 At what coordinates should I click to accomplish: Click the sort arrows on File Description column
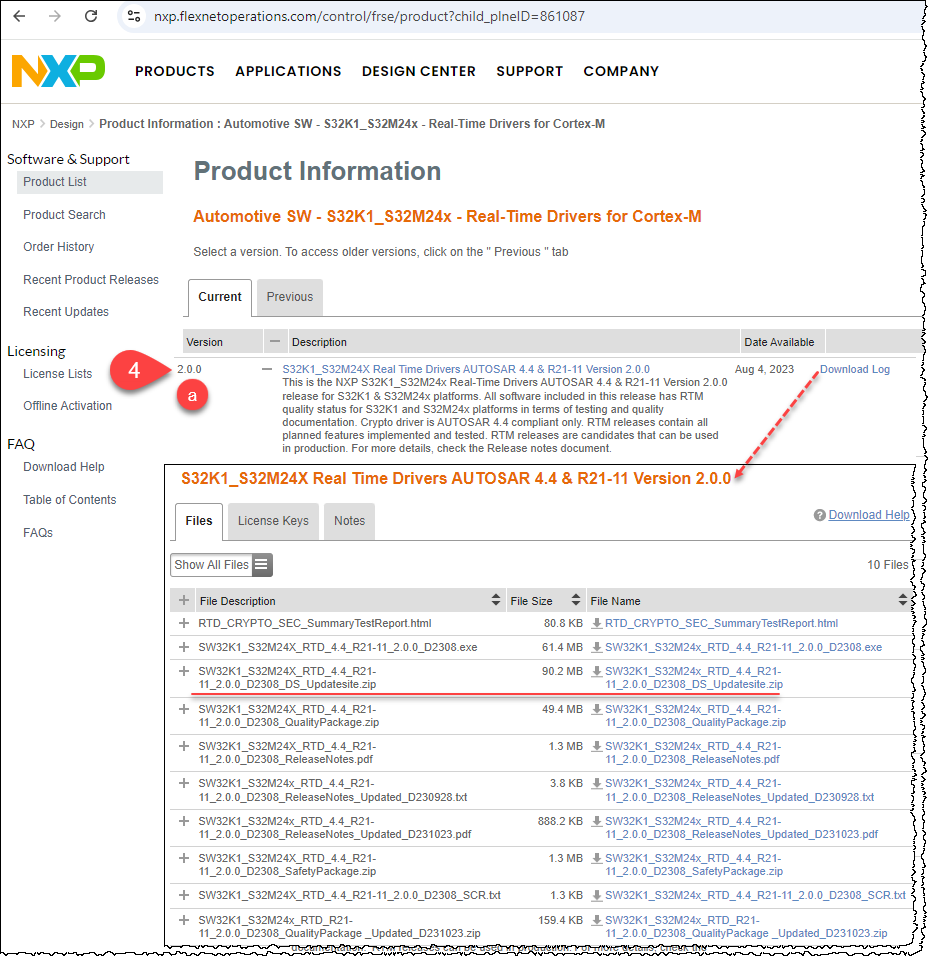[496, 600]
